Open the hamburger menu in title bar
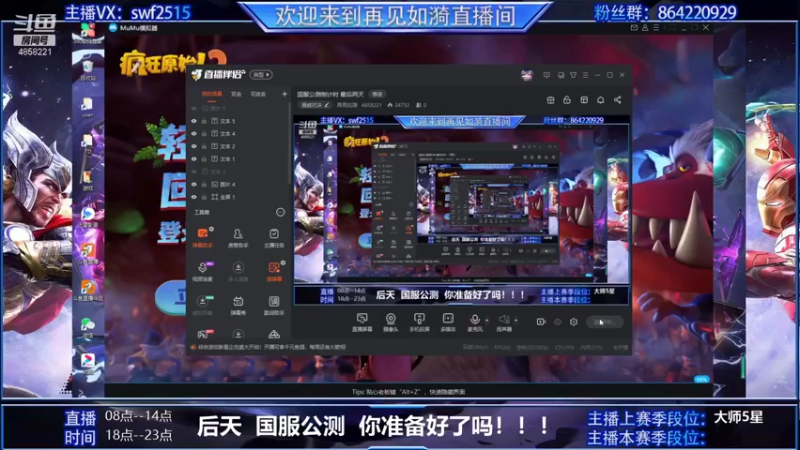The image size is (800, 450). [x=586, y=75]
